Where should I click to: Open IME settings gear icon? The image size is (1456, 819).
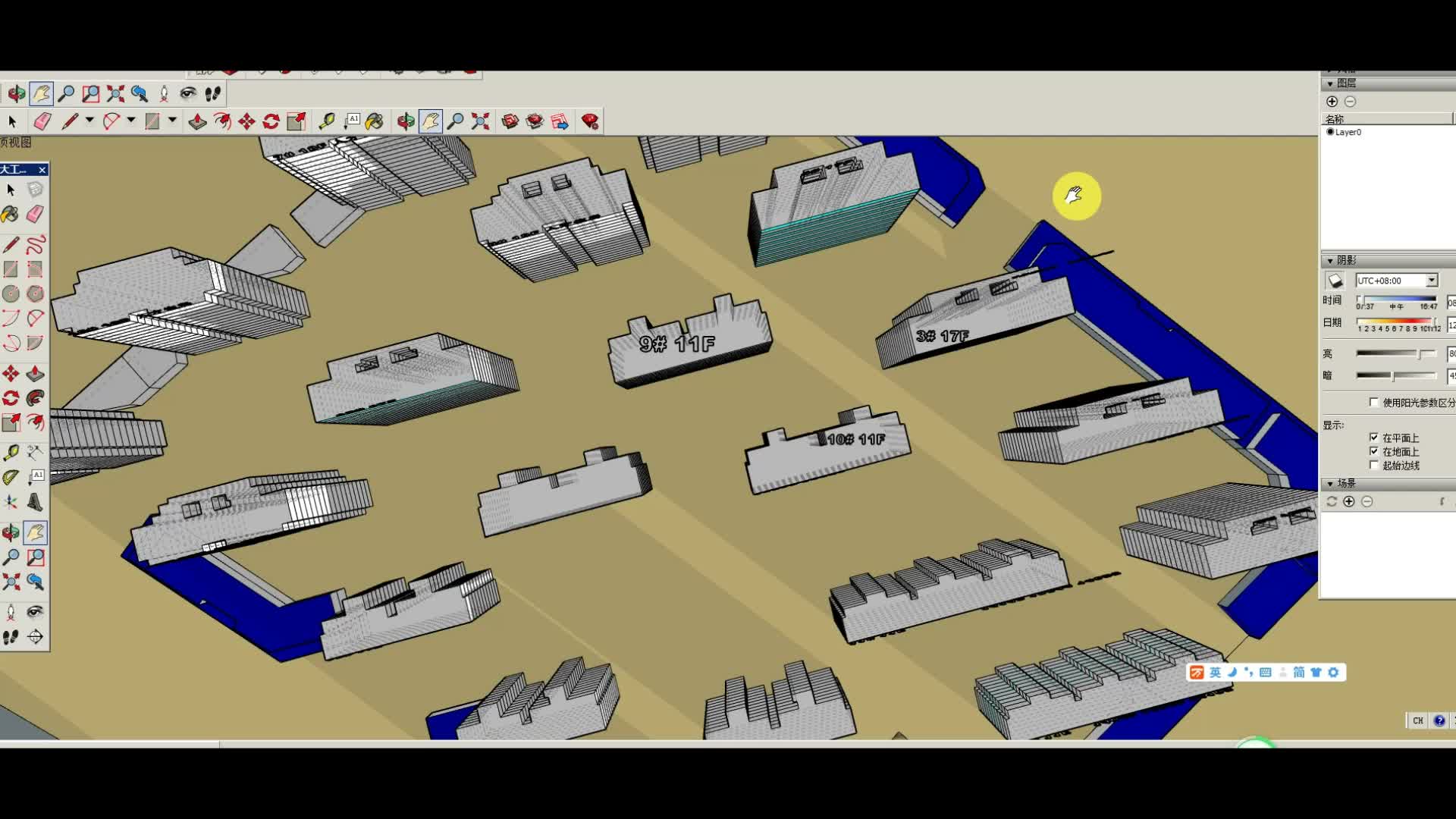(1334, 673)
